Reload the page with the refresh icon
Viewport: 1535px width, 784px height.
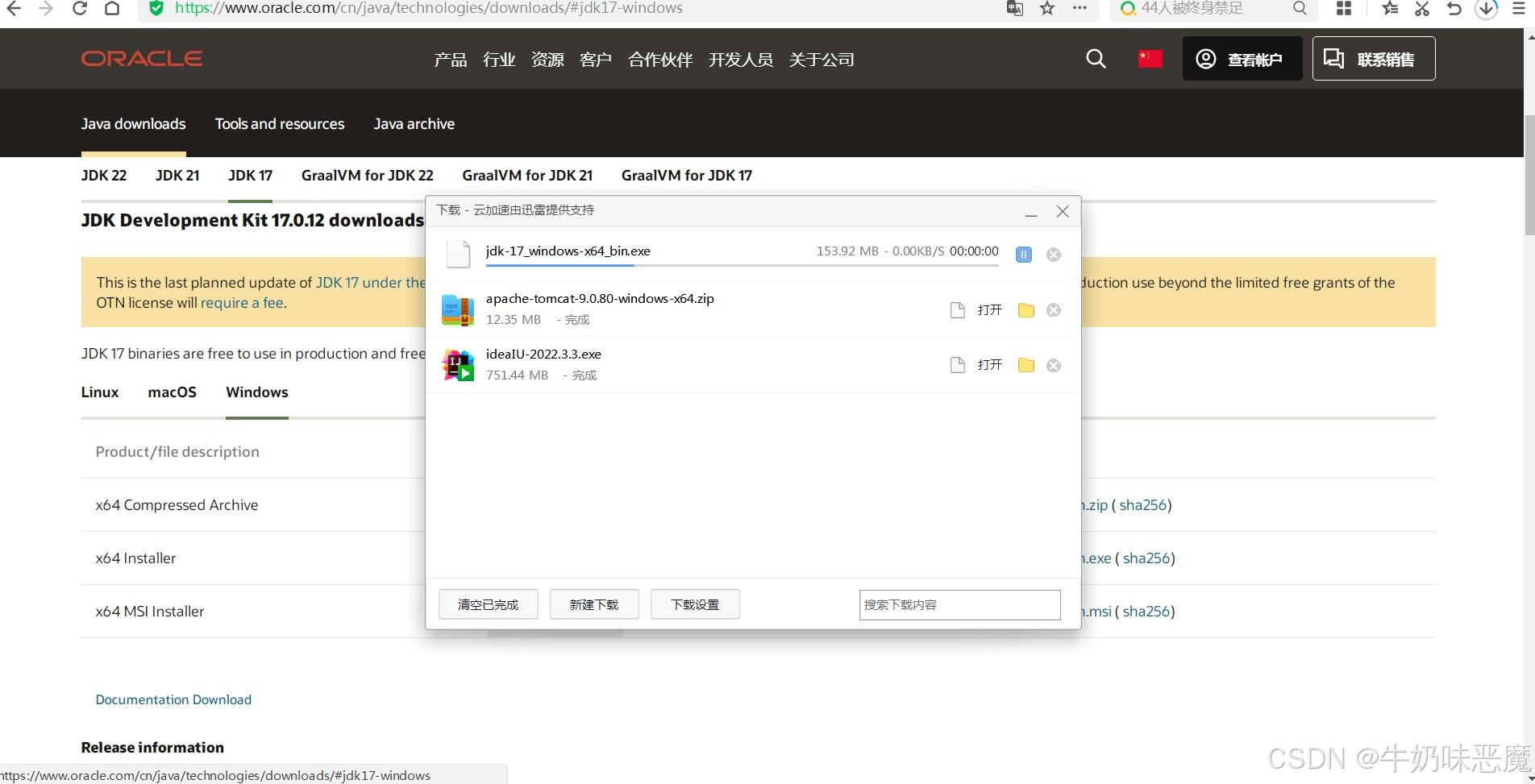79,8
